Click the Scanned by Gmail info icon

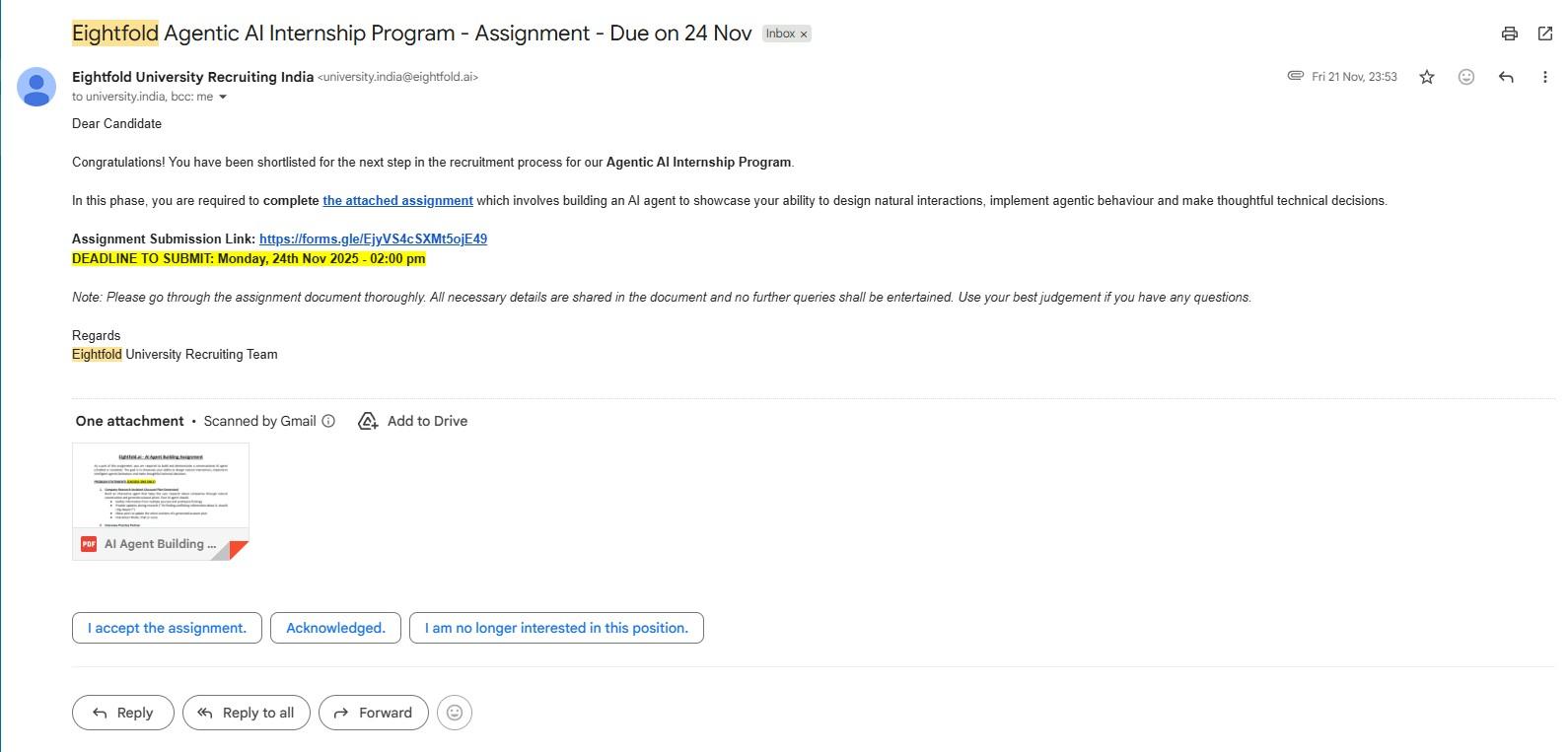coord(328,421)
